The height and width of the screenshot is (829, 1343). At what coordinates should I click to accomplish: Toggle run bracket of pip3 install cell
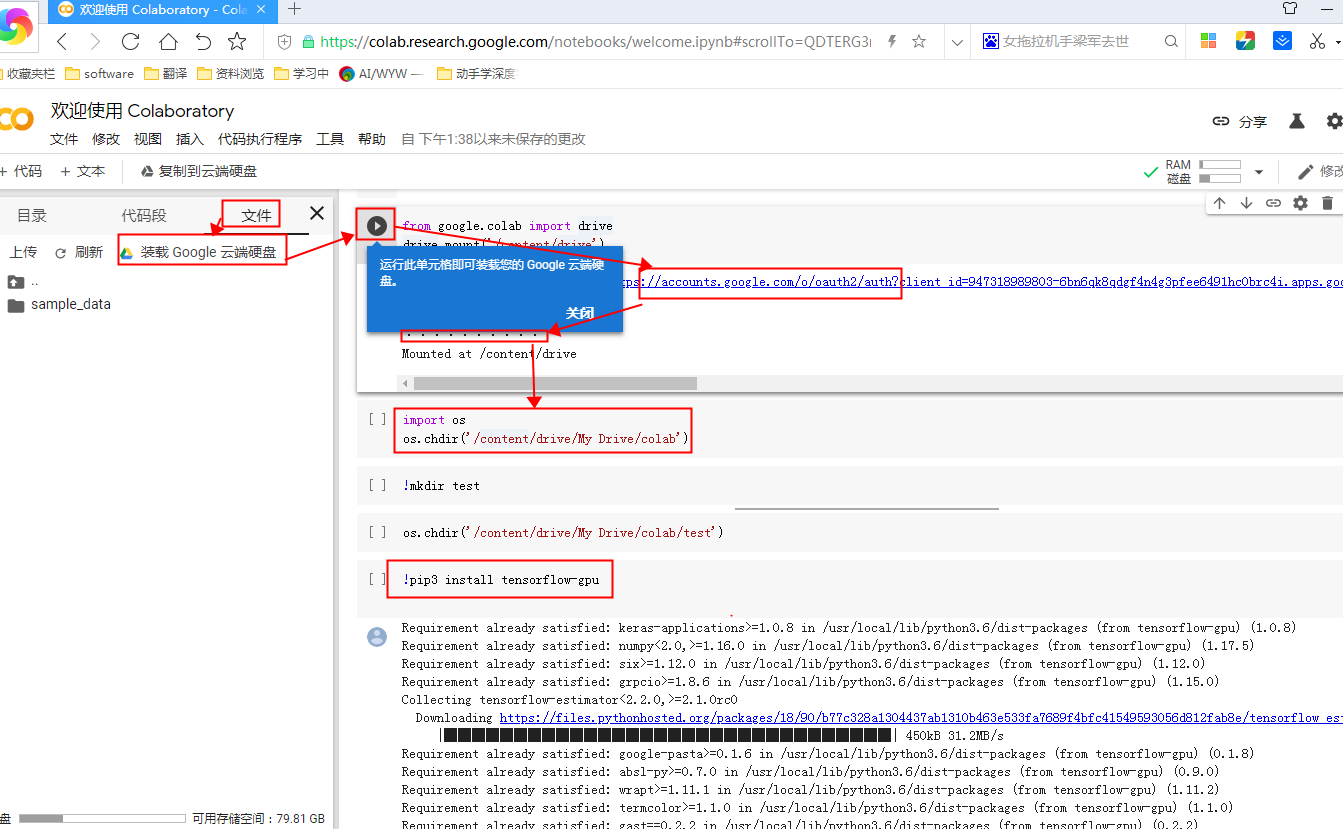point(377,579)
